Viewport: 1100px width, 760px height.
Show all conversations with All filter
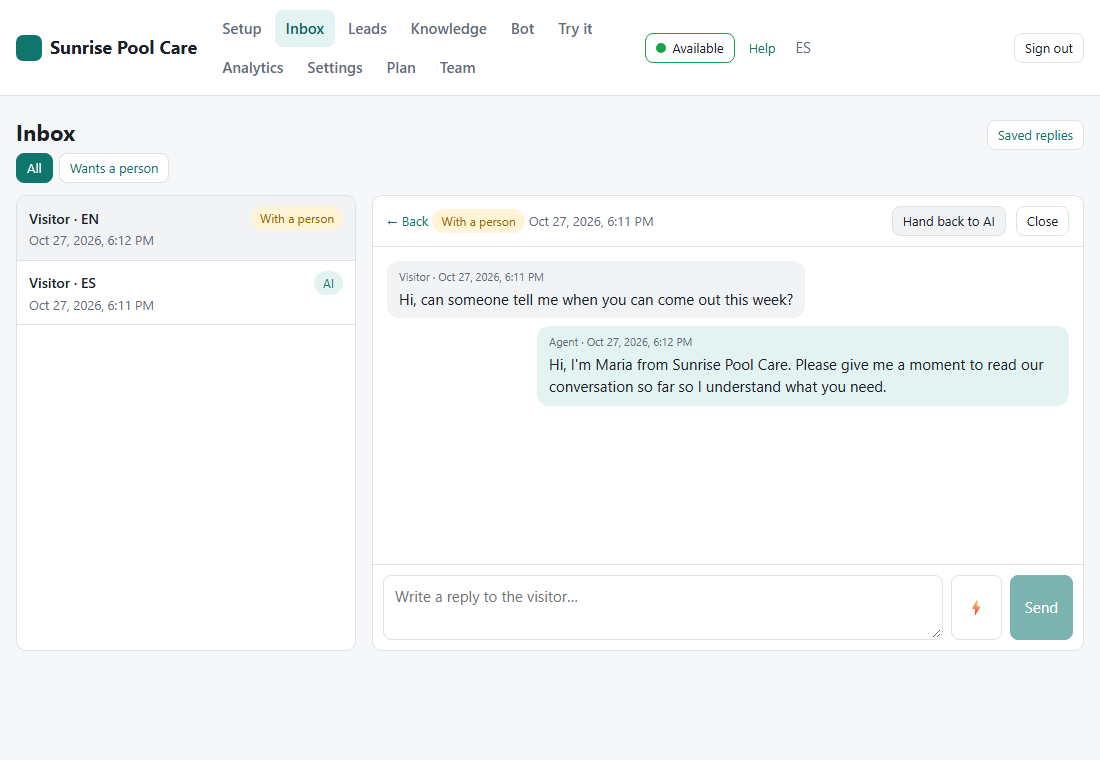34,168
